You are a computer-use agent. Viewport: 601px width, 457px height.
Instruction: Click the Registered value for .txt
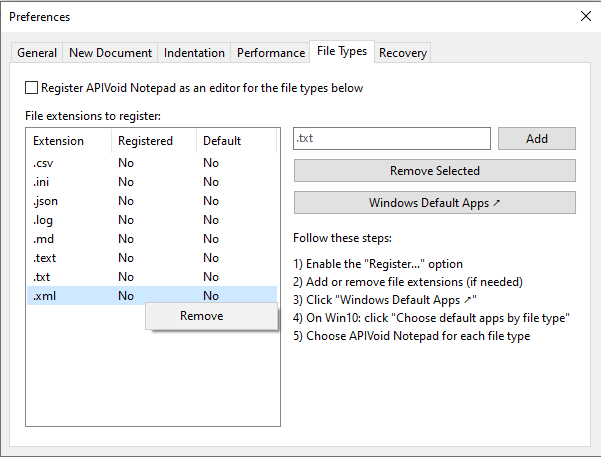tap(126, 277)
